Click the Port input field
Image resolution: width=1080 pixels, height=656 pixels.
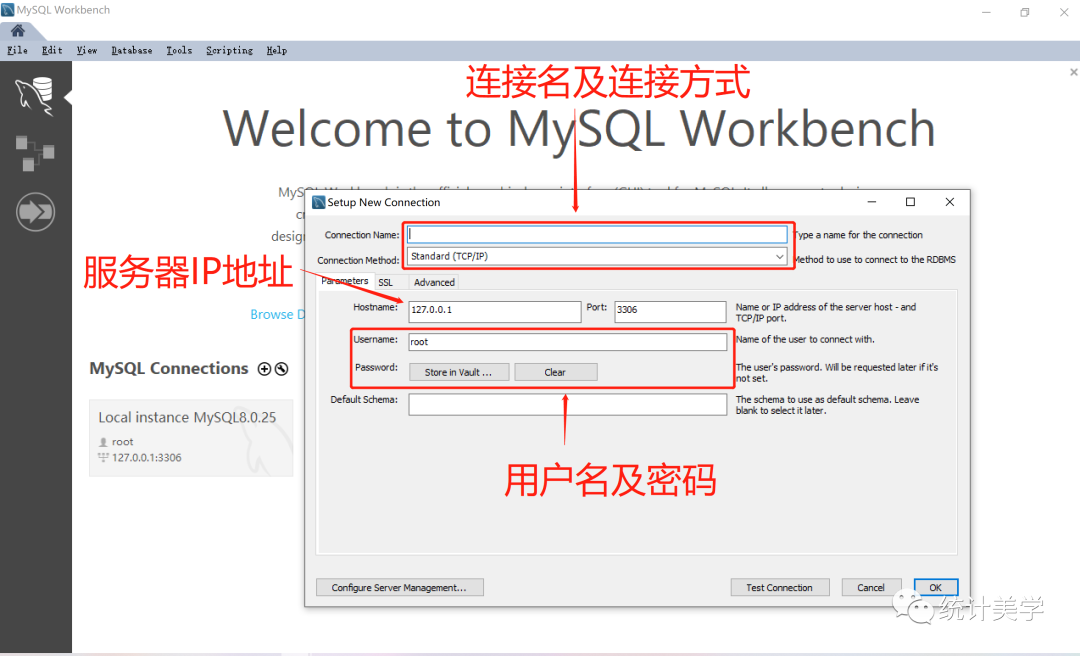pos(670,311)
